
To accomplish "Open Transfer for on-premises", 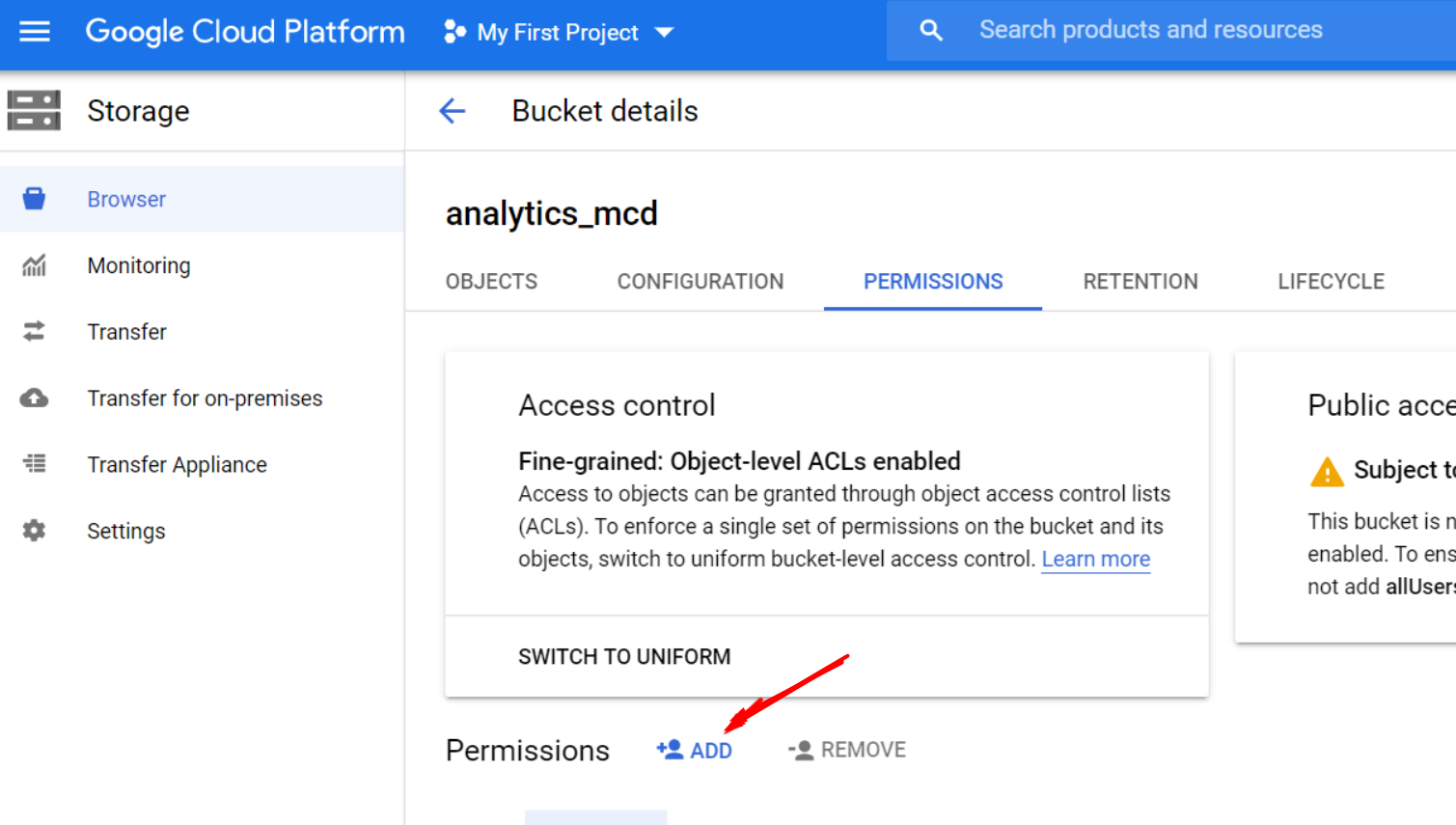I will click(x=202, y=399).
